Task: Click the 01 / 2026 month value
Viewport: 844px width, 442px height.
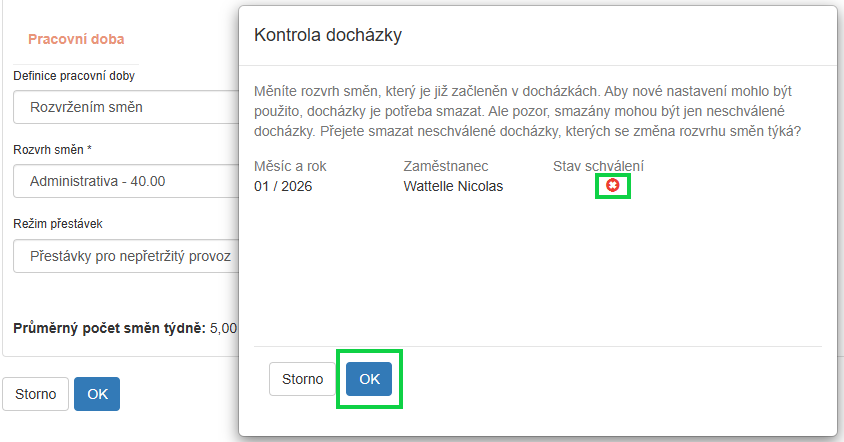Action: click(284, 186)
